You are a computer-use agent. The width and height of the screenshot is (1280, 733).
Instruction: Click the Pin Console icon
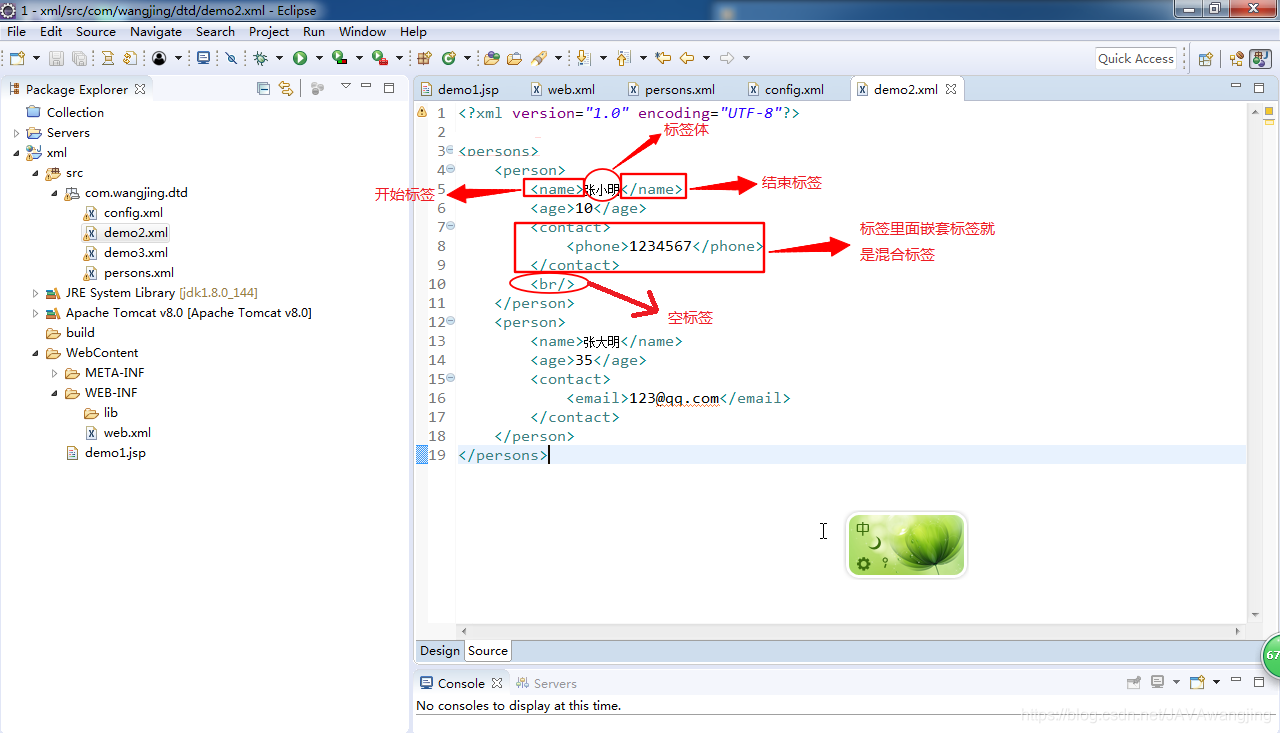point(1133,682)
